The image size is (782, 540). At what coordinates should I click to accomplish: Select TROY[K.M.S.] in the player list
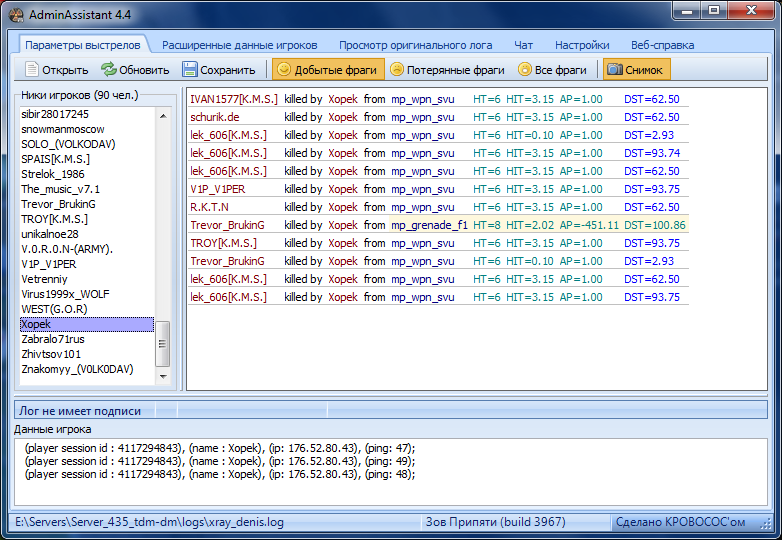[87, 219]
